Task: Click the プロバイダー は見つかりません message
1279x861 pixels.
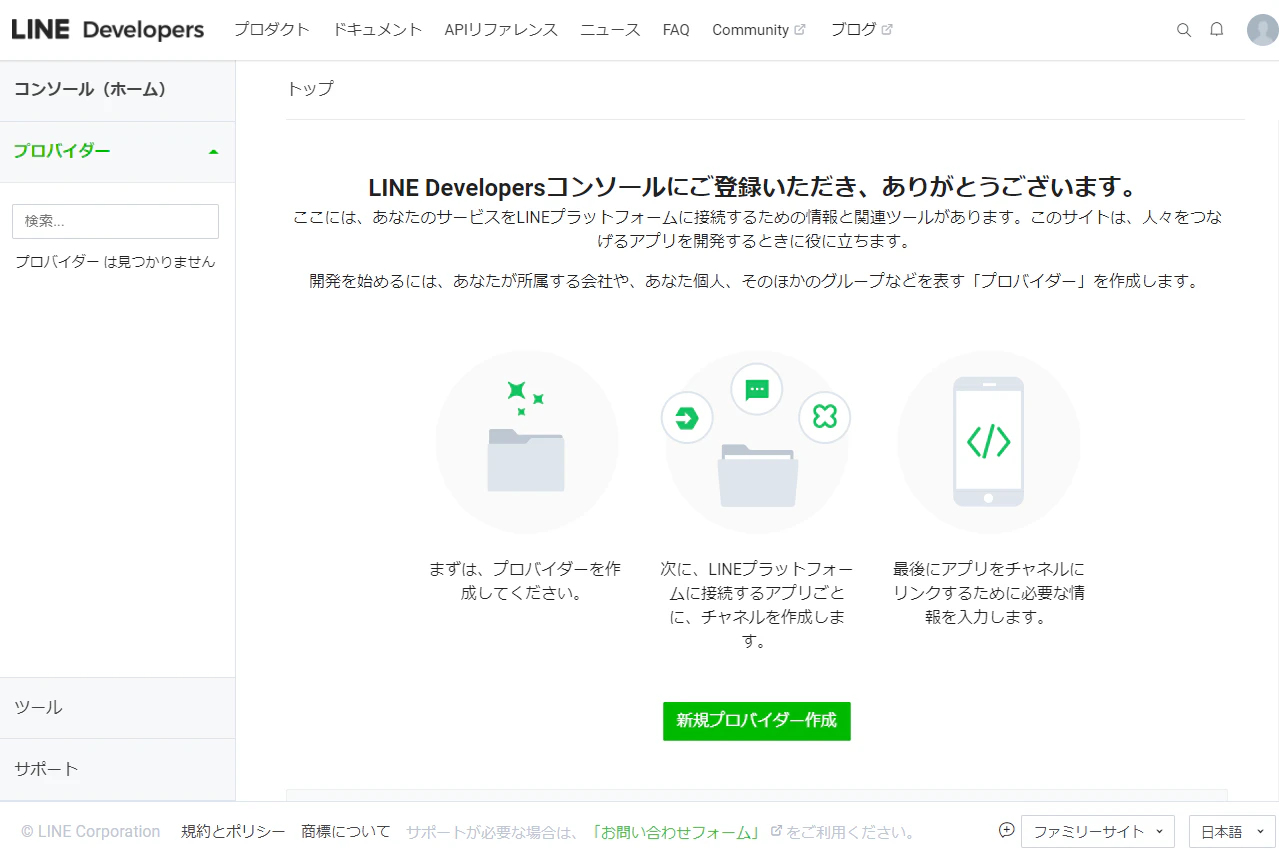Action: click(x=115, y=262)
